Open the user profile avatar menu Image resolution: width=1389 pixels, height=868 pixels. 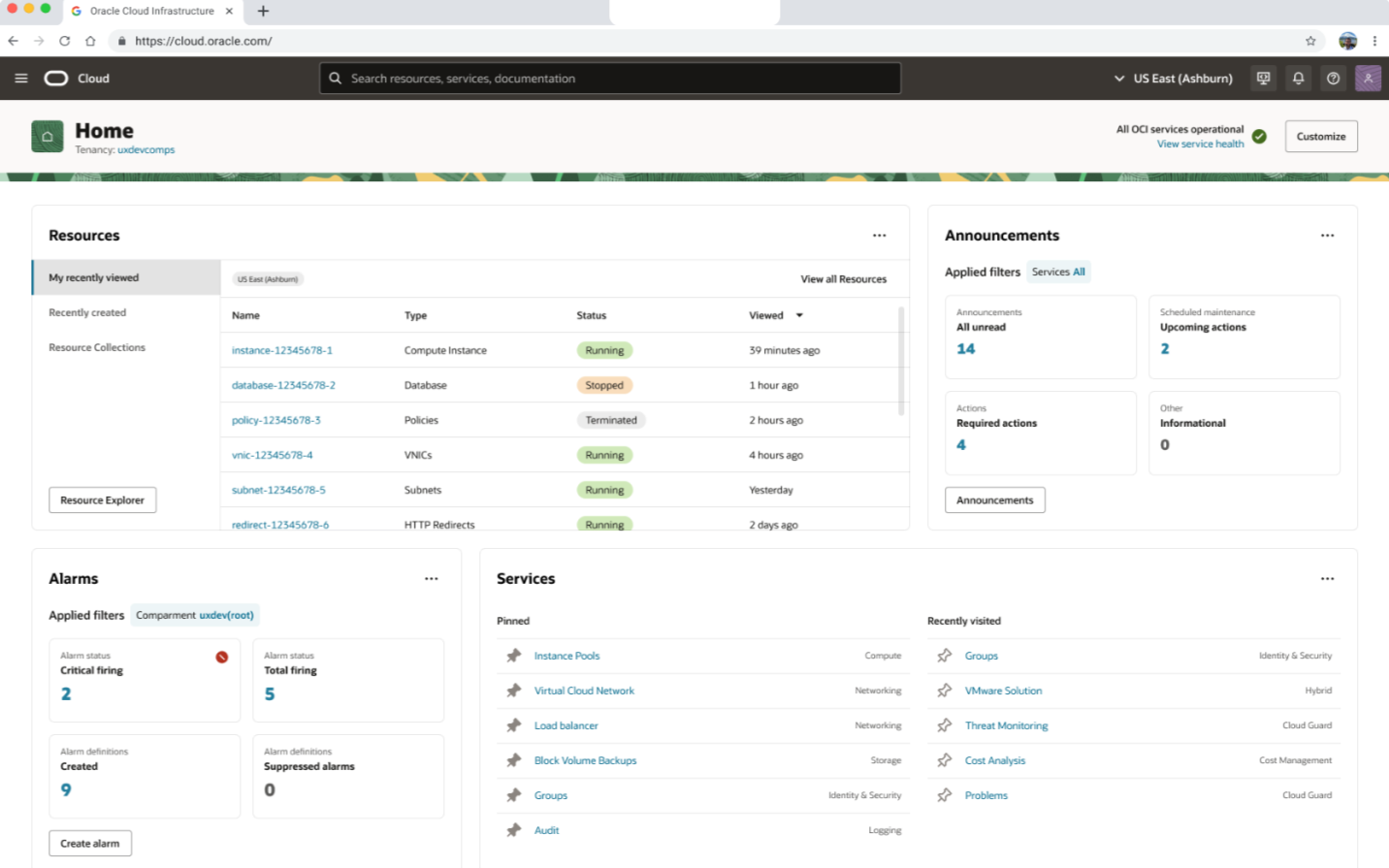(1368, 79)
